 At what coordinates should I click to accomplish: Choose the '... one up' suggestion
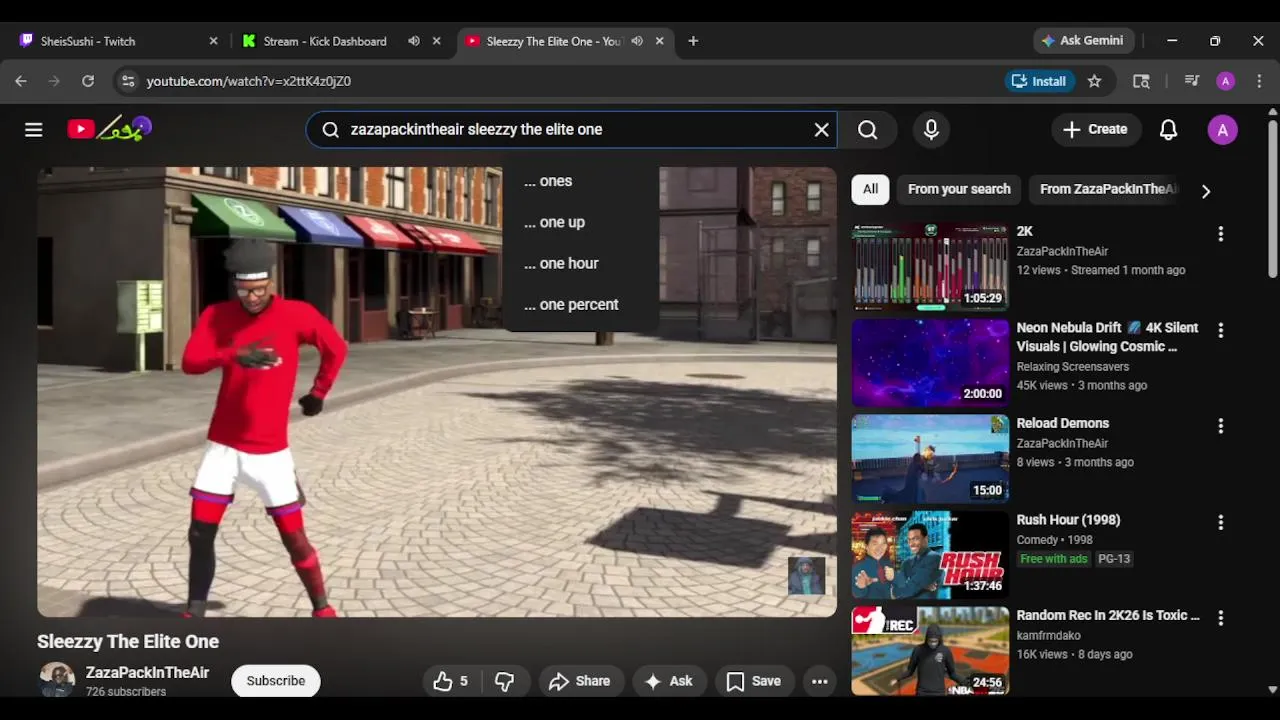[580, 222]
